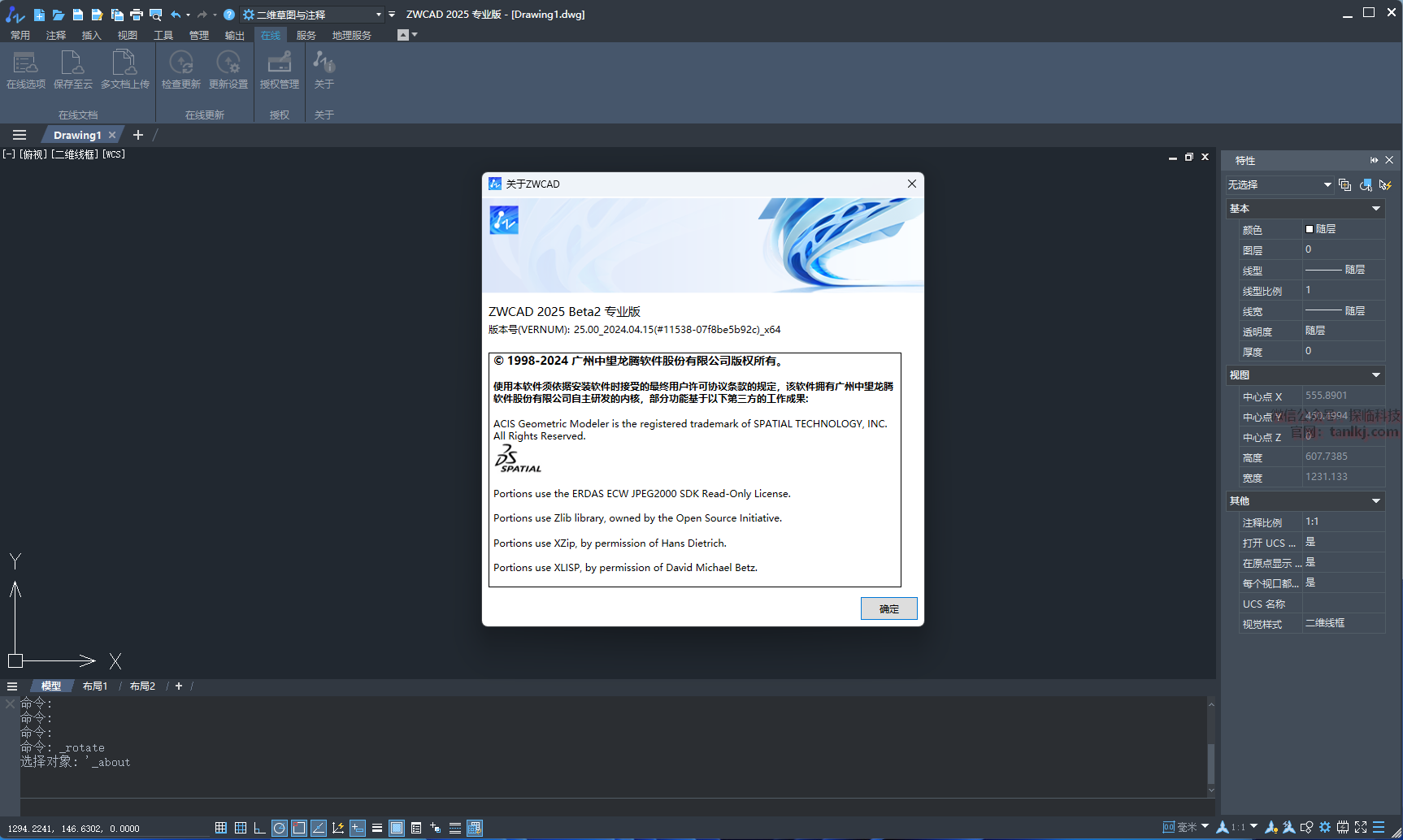Viewport: 1403px width, 840px height.
Task: Click the [俯视] view control label
Action: [x=33, y=154]
